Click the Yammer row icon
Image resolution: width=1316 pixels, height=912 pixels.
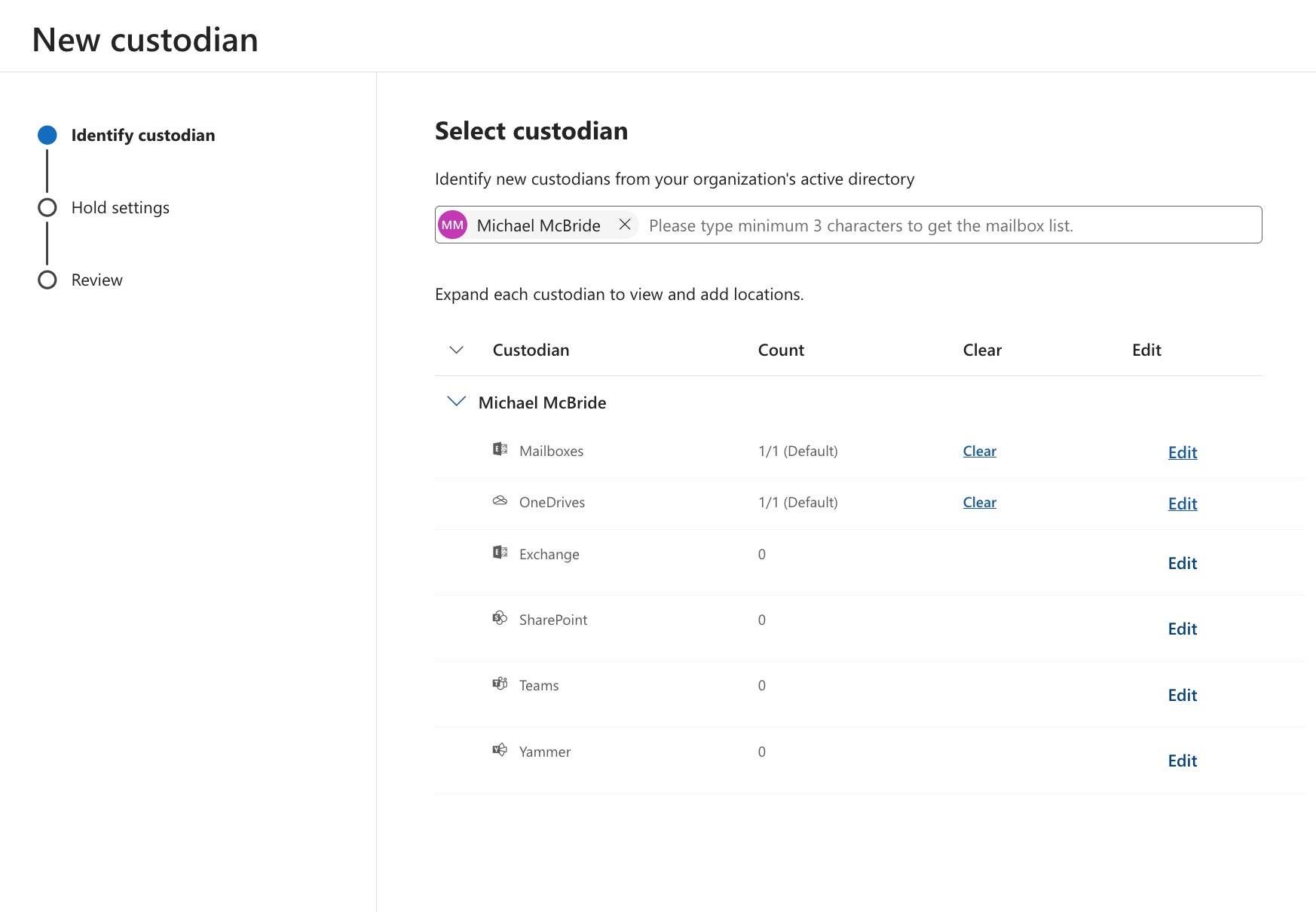500,750
